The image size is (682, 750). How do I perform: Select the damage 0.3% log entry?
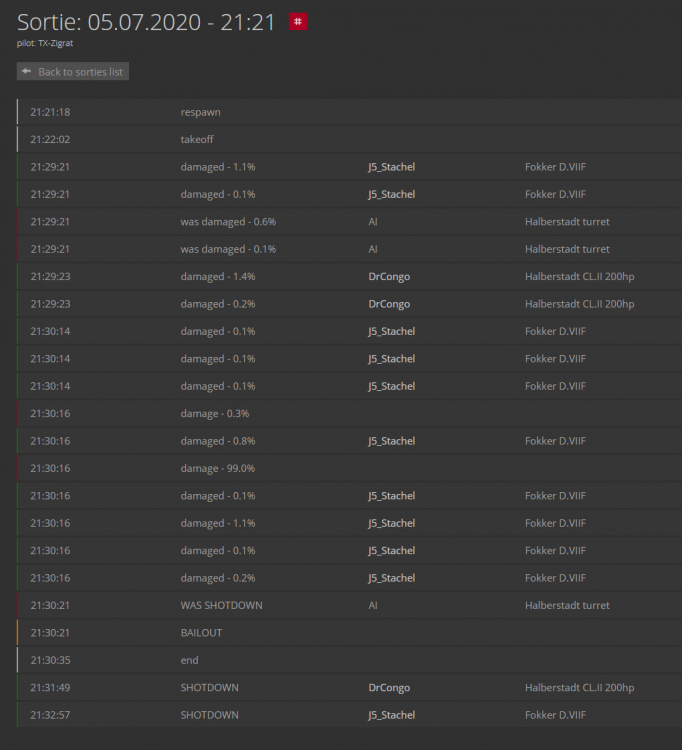[215, 413]
